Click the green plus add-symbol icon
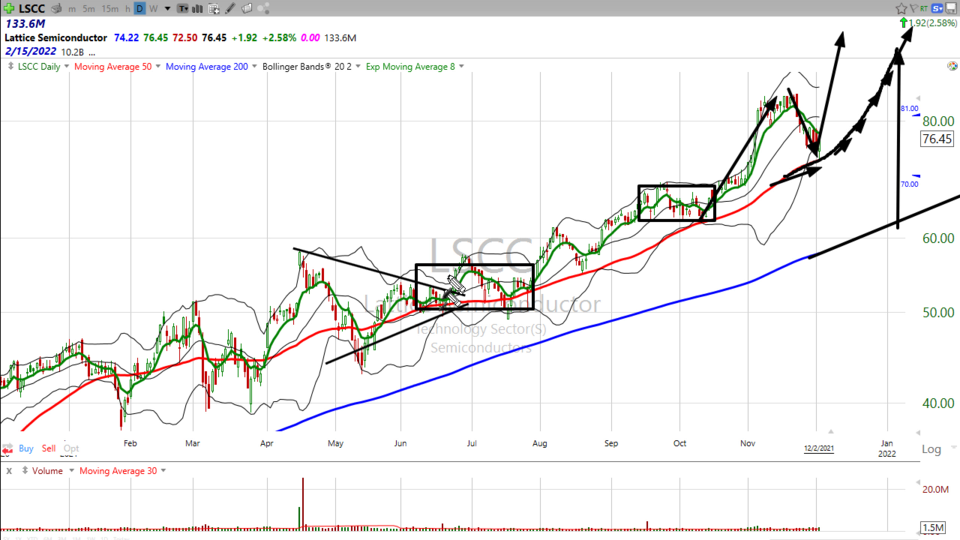This screenshot has height=540, width=960. point(9,8)
